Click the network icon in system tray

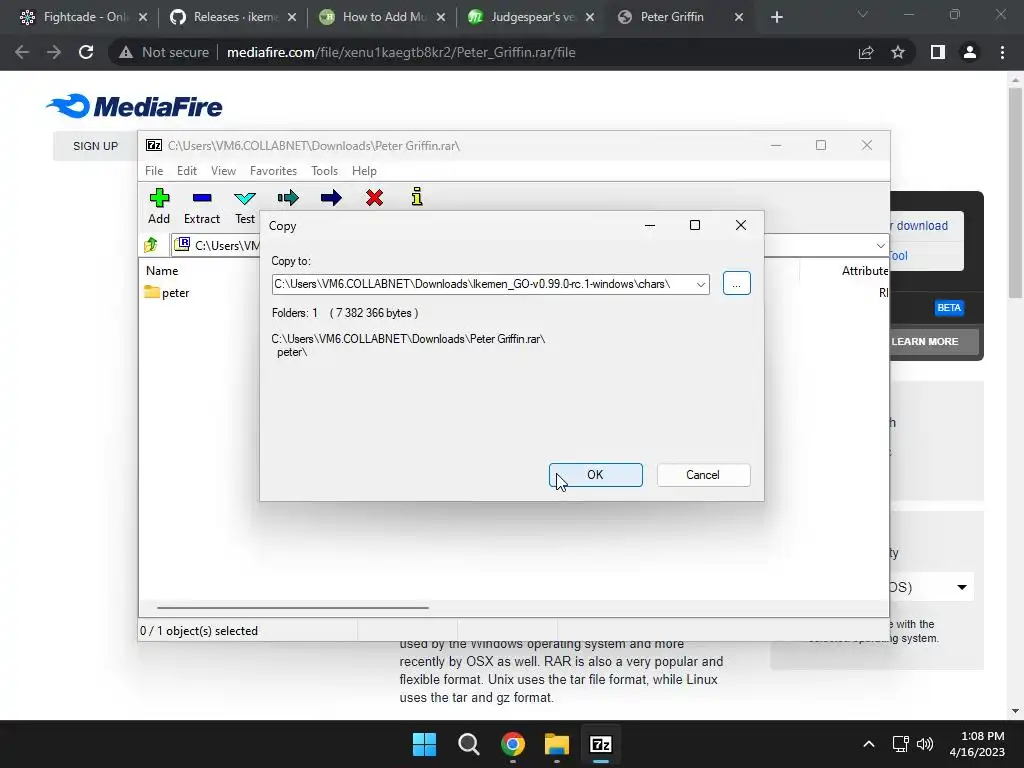point(901,744)
